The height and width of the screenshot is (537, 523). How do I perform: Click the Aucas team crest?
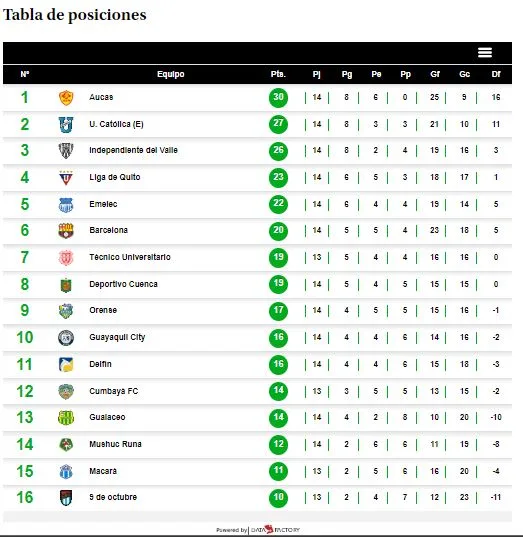tap(66, 98)
